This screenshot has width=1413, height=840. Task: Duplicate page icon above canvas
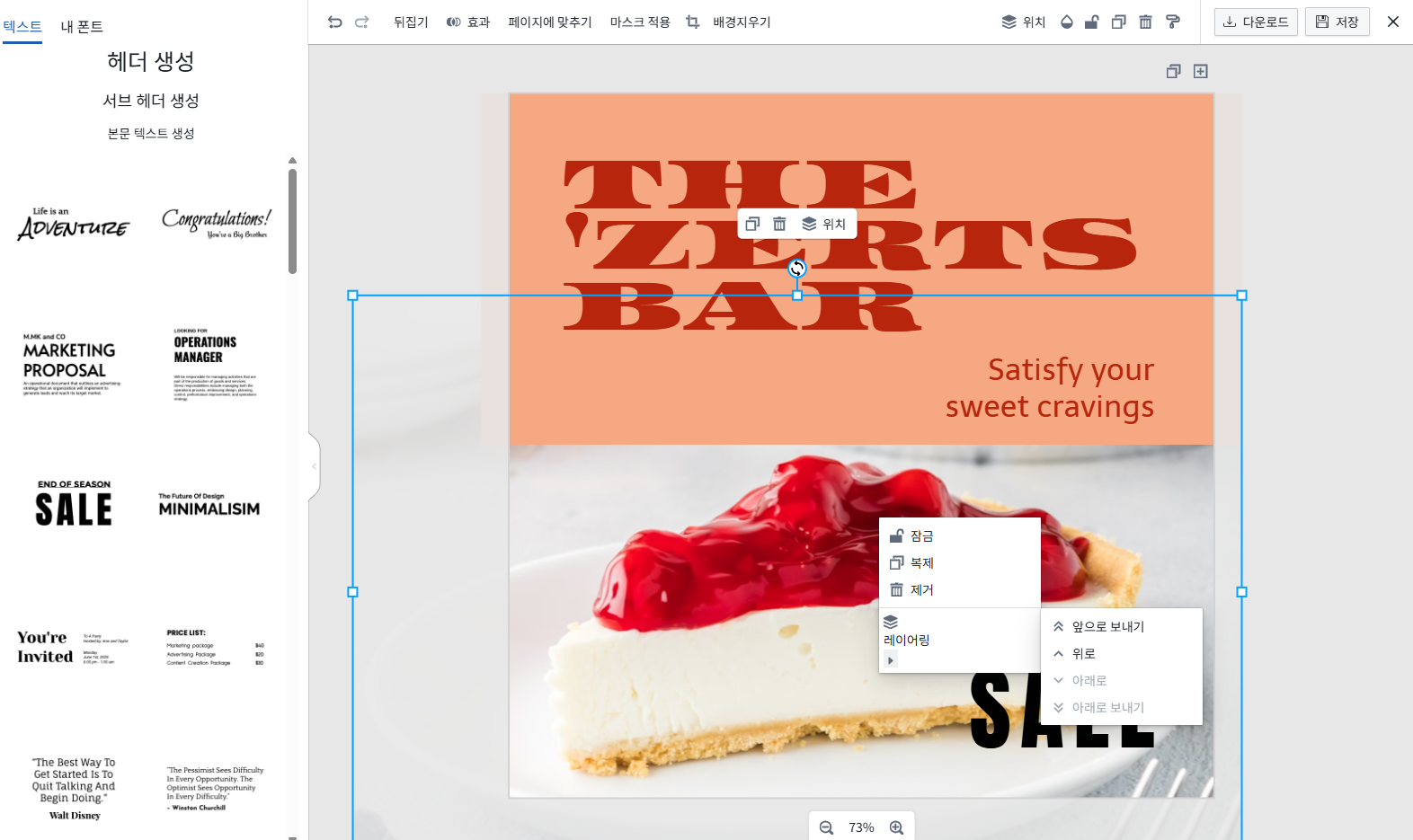[1173, 71]
